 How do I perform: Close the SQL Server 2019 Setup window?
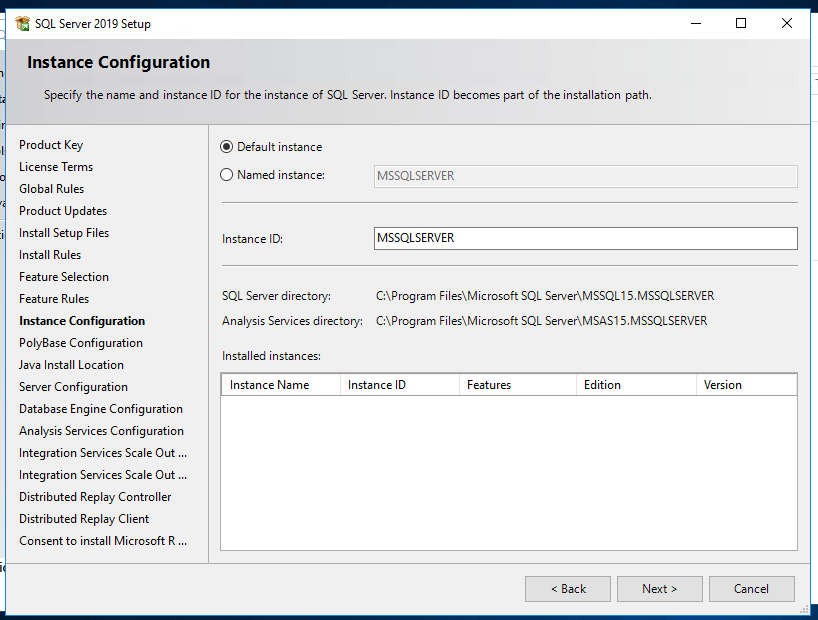(787, 23)
